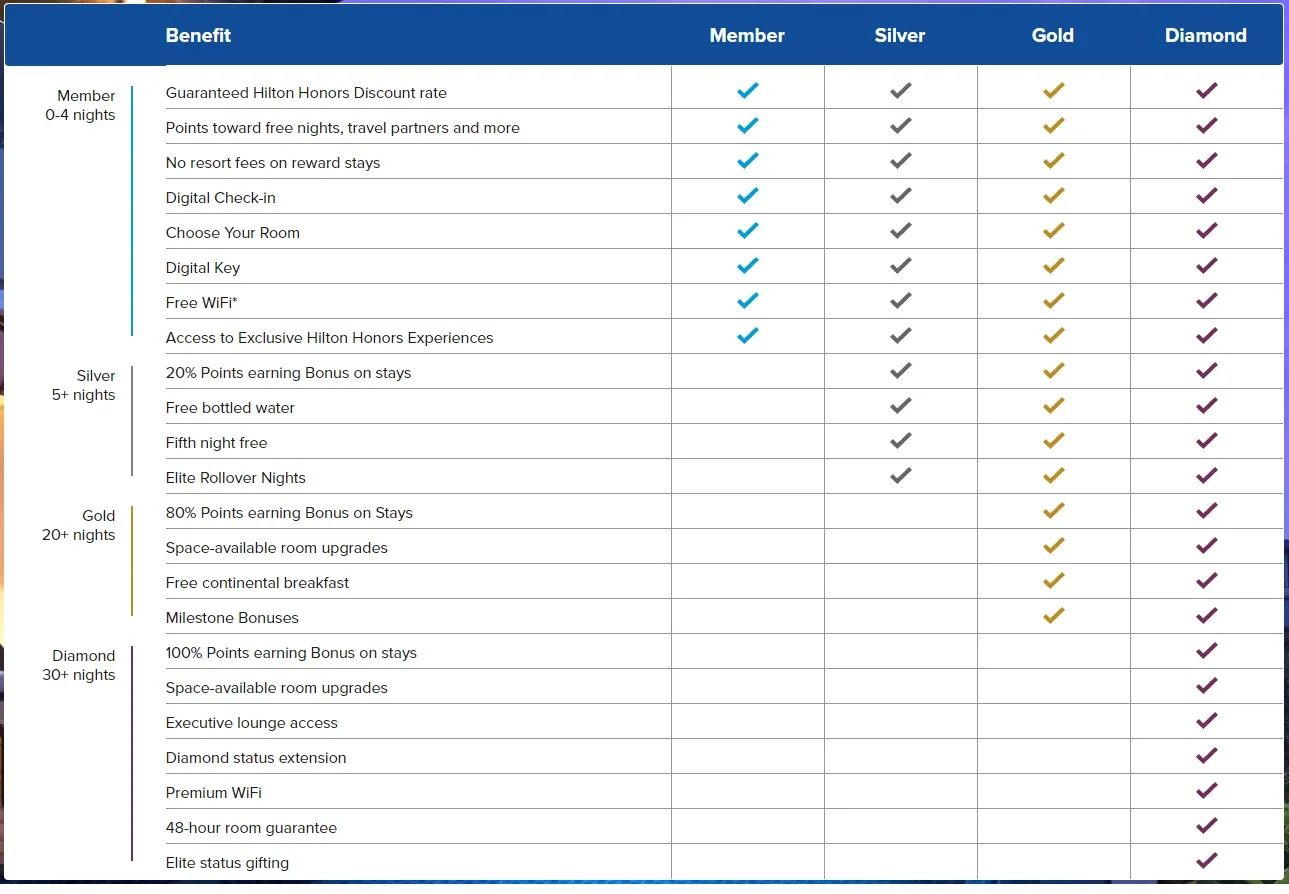The width and height of the screenshot is (1289, 894).
Task: Click the Gold checkmark for Milestone Bonuses
Action: click(1054, 616)
